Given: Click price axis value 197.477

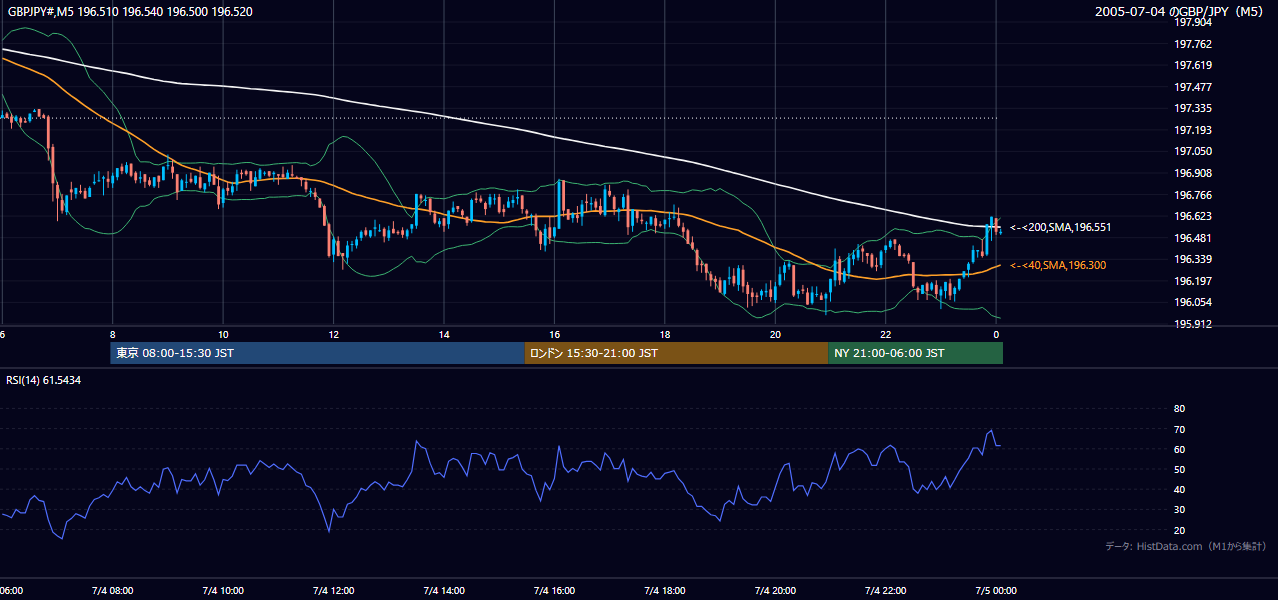Looking at the screenshot, I should click(1192, 87).
